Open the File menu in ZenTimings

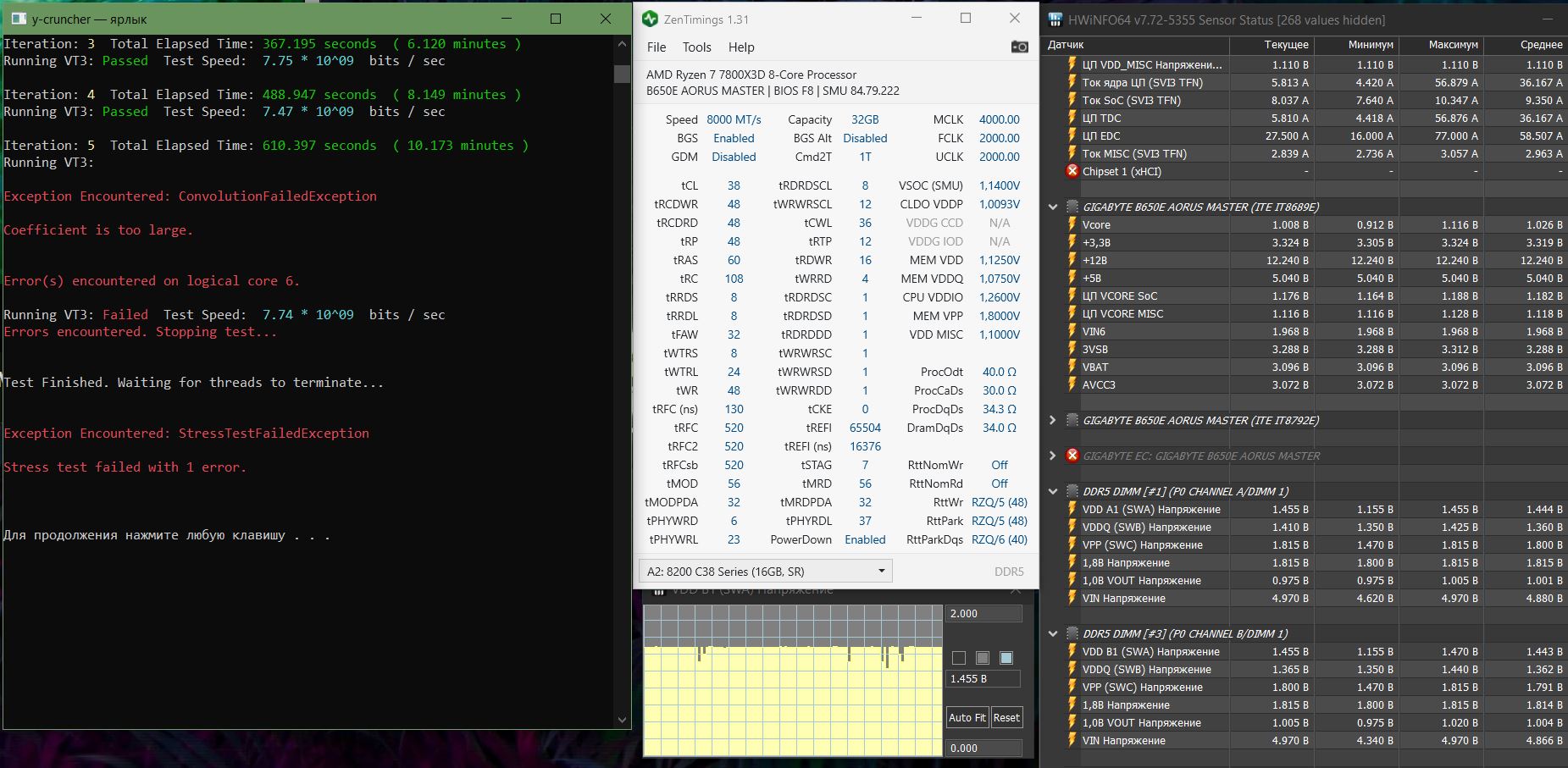pos(657,47)
